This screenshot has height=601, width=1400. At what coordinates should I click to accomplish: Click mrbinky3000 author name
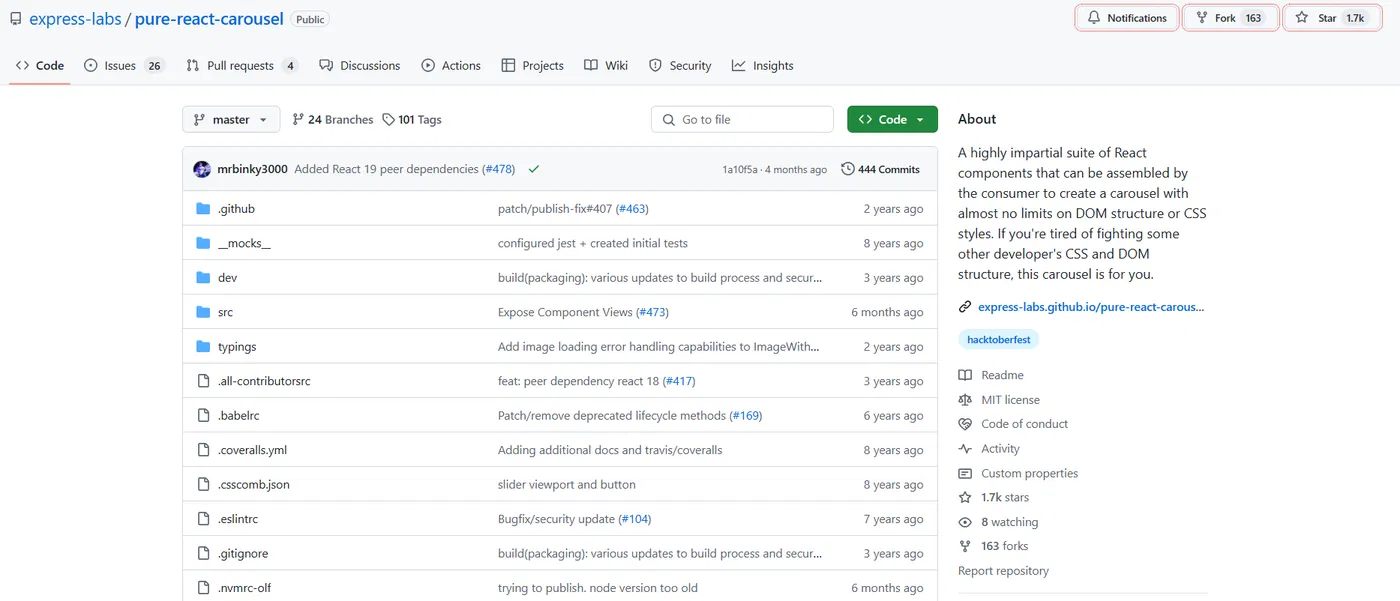tap(252, 169)
